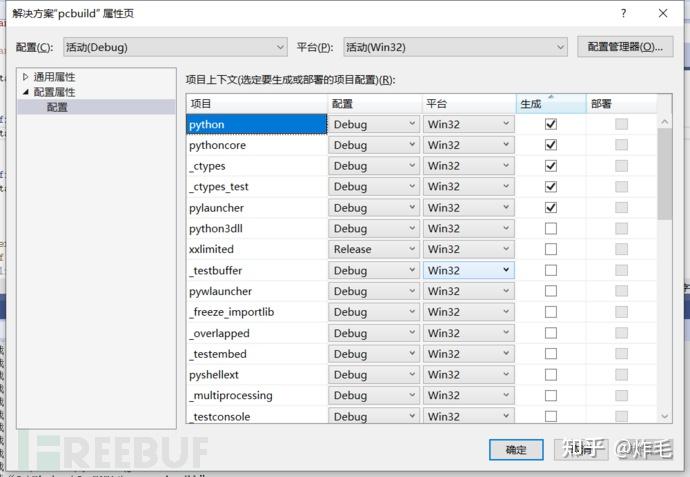This screenshot has width=690, height=477.
Task: Uncheck build for _ctypes_test
Action: 551,187
